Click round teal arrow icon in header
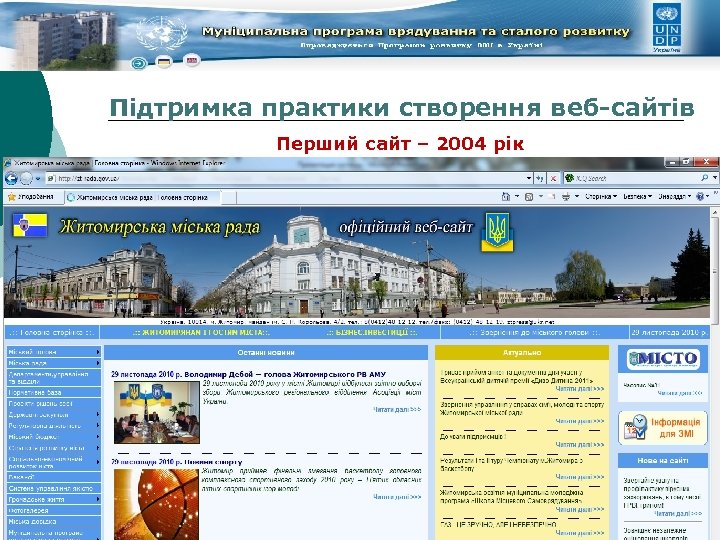The width and height of the screenshot is (720, 540). (139, 63)
